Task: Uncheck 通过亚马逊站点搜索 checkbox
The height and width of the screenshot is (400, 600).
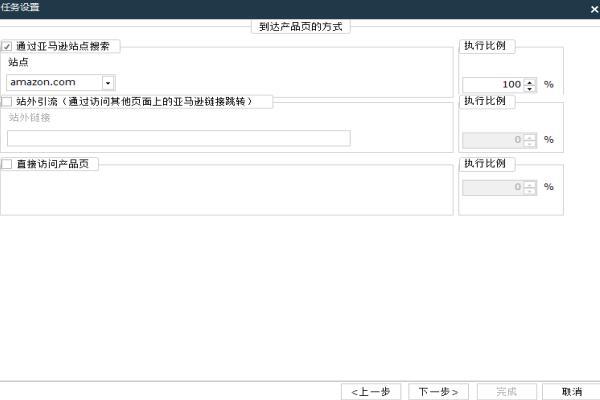Action: tap(7, 46)
